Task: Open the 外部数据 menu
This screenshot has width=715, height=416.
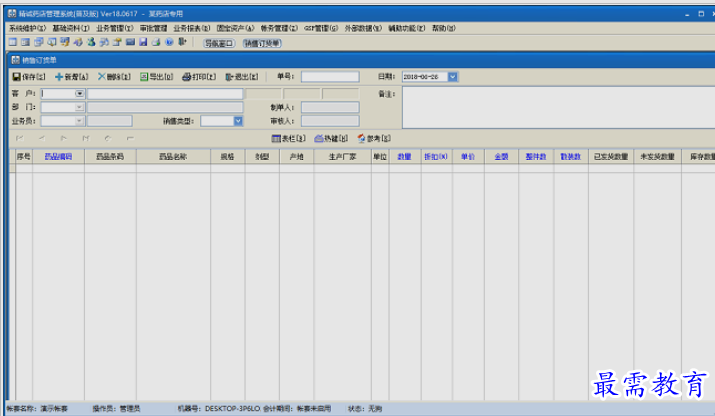Action: [x=363, y=28]
